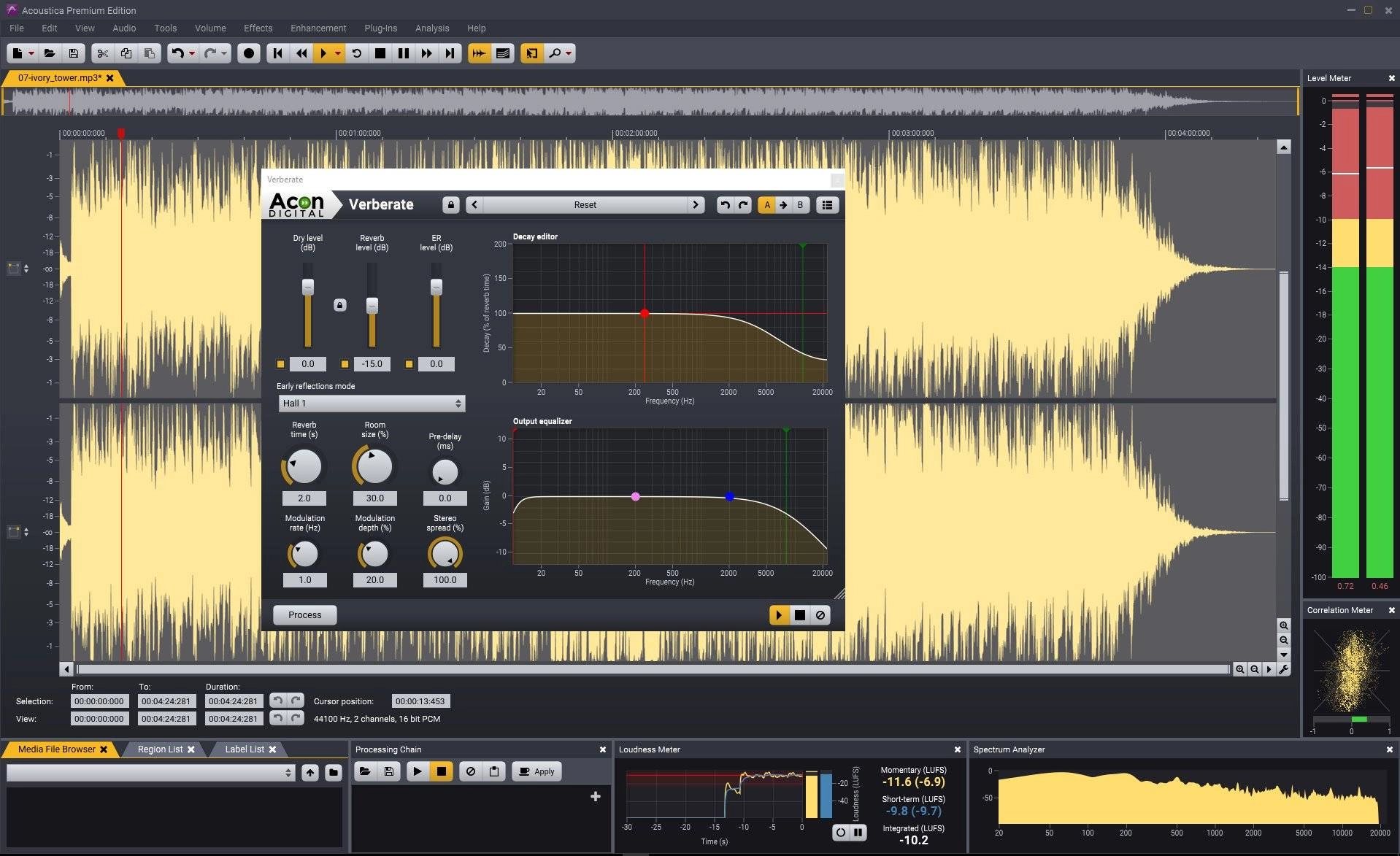
Task: Fast forward playback in main toolbar
Action: (427, 53)
